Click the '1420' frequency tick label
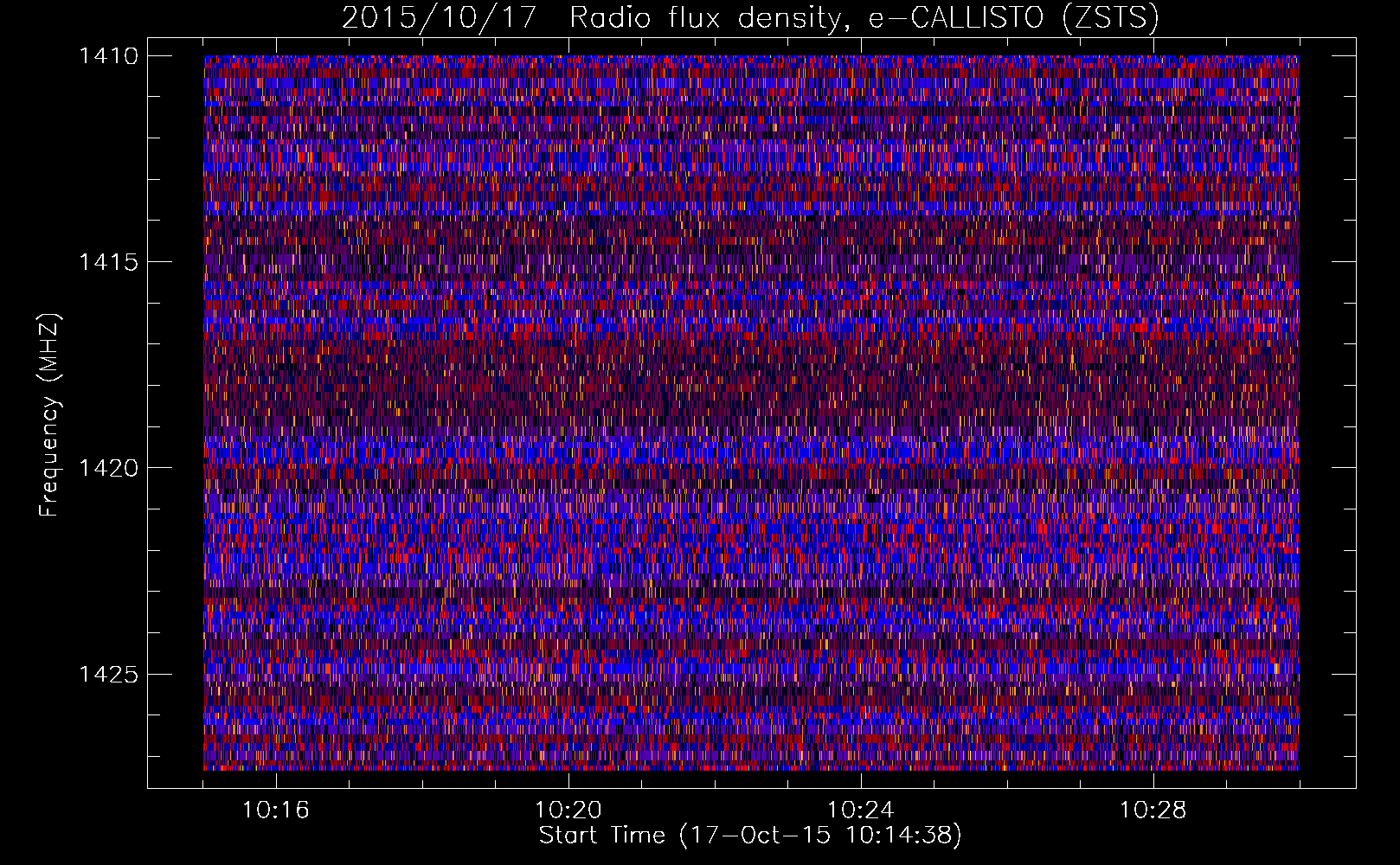Viewport: 1400px width, 865px height. [x=108, y=468]
